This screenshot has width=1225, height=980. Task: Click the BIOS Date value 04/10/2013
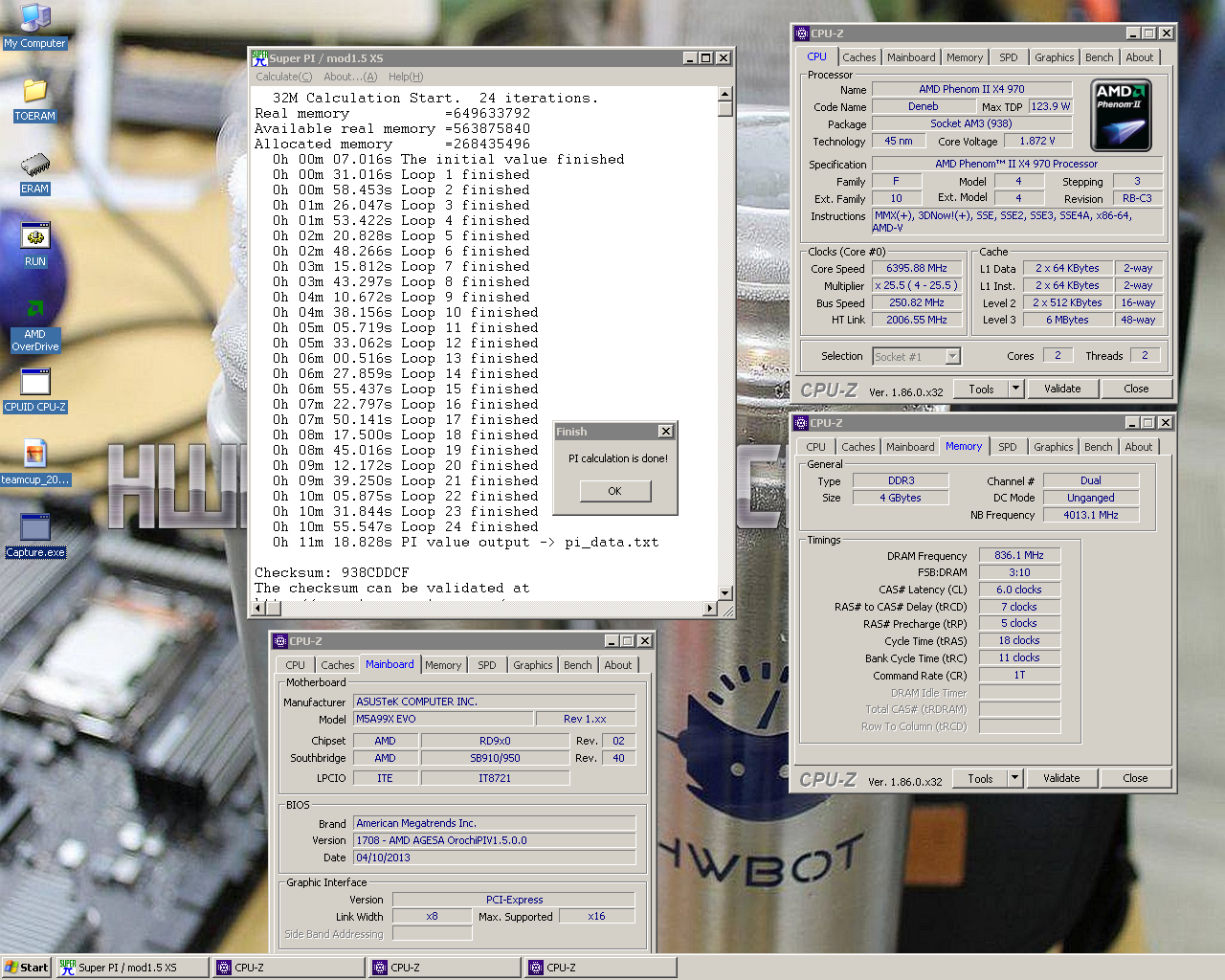[x=494, y=857]
